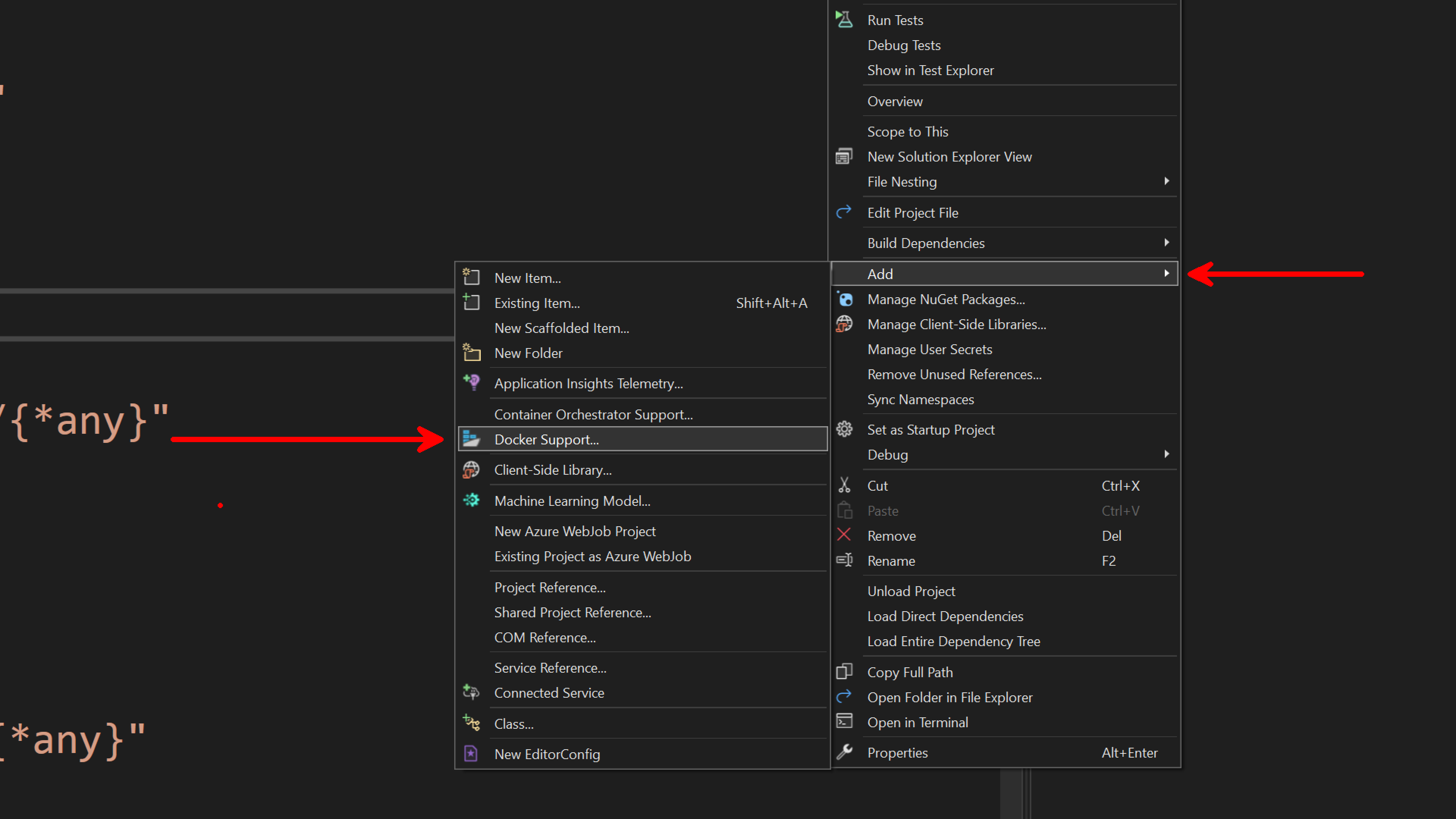The image size is (1456, 819).
Task: Click the New EditorConfig file icon
Action: point(471,753)
